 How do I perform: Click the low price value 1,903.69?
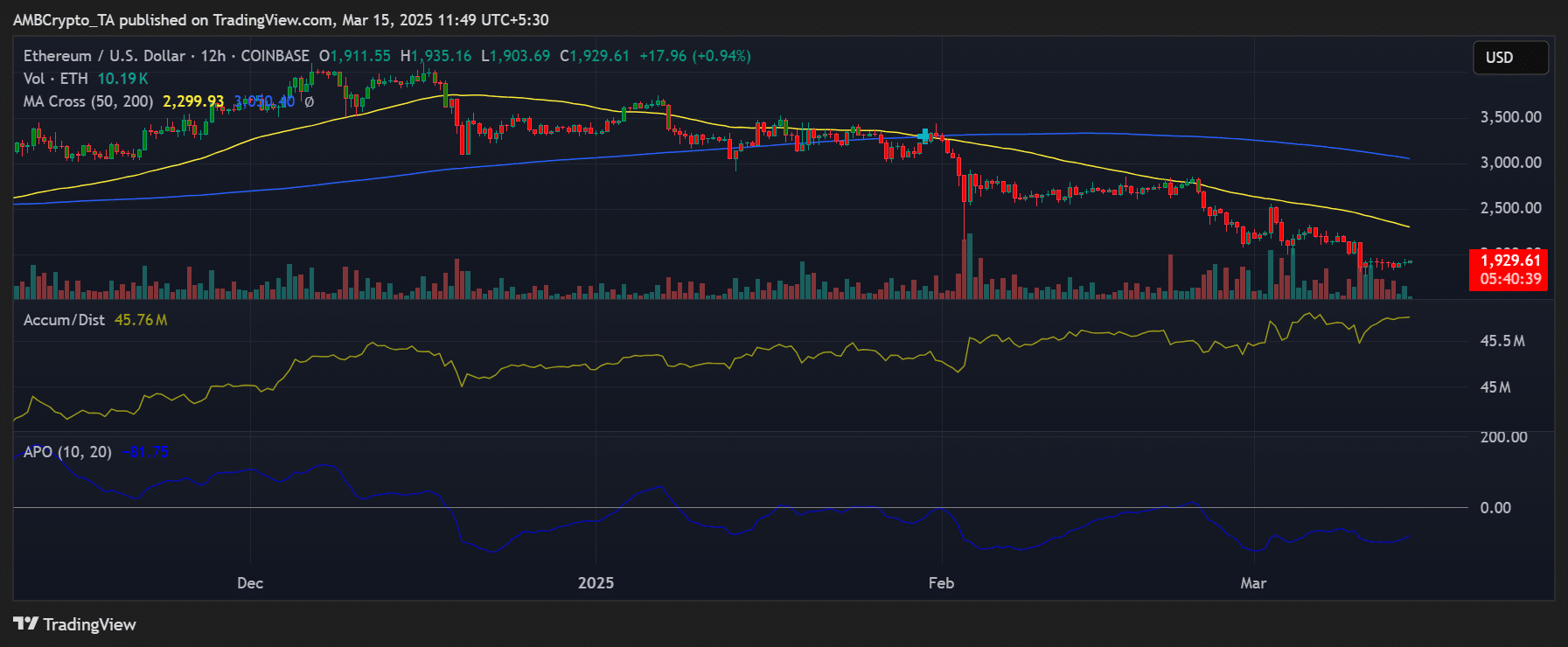[x=519, y=56]
